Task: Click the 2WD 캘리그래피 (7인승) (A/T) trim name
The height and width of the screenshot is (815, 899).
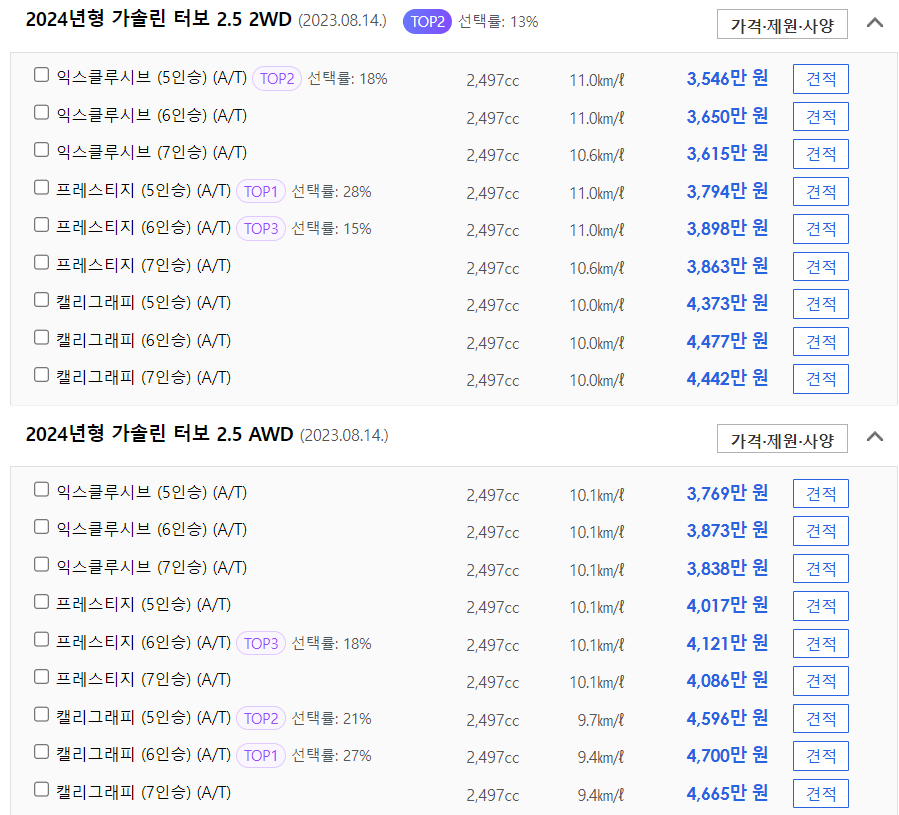Action: pos(143,377)
